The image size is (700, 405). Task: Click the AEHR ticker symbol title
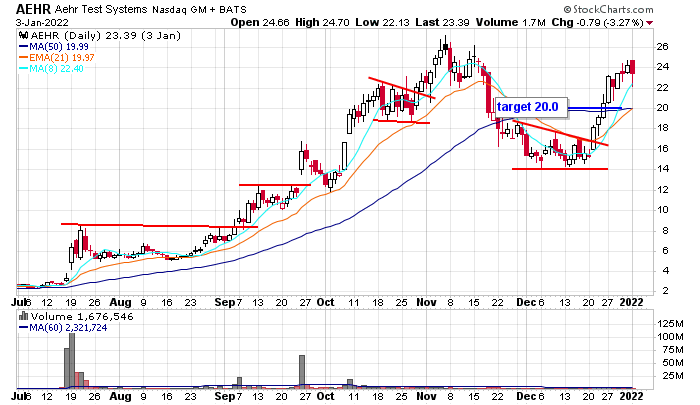point(33,9)
